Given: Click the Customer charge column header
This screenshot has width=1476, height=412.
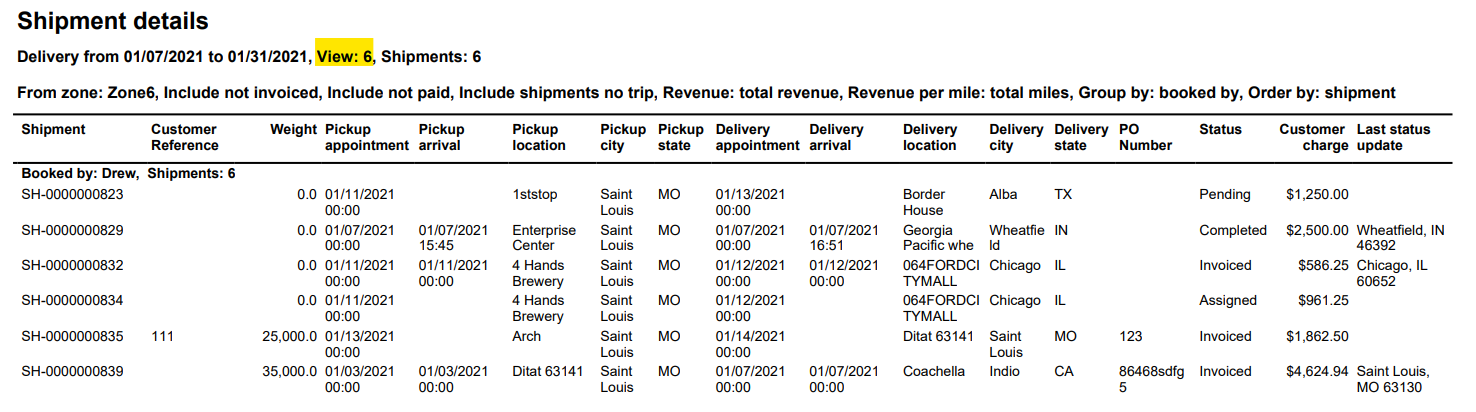Looking at the screenshot, I should (1312, 137).
